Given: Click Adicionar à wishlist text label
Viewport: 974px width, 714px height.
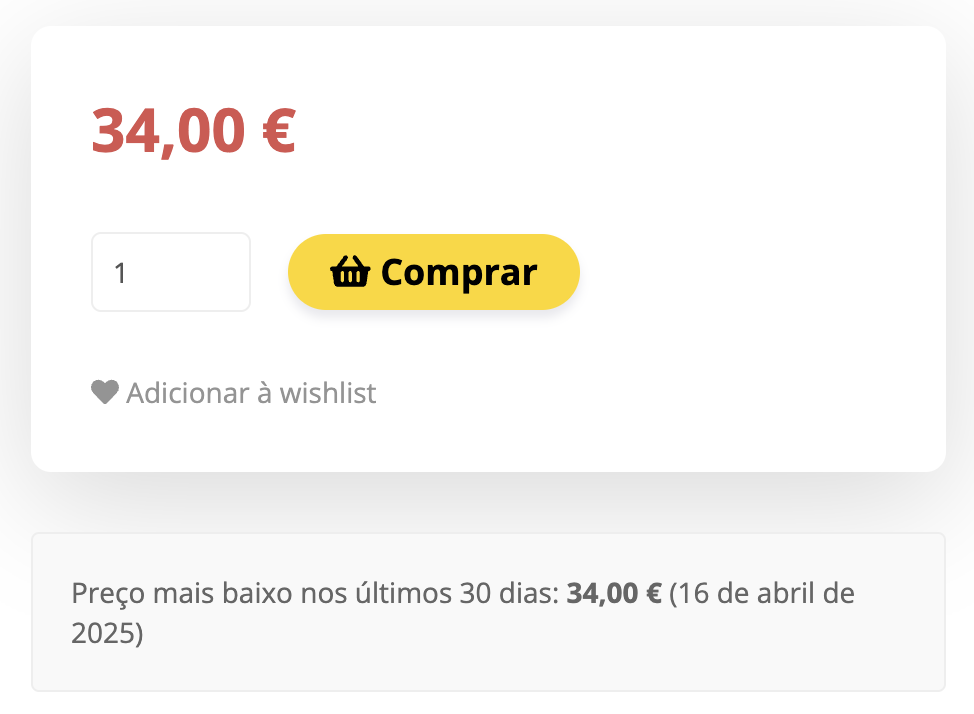Looking at the screenshot, I should (x=250, y=393).
